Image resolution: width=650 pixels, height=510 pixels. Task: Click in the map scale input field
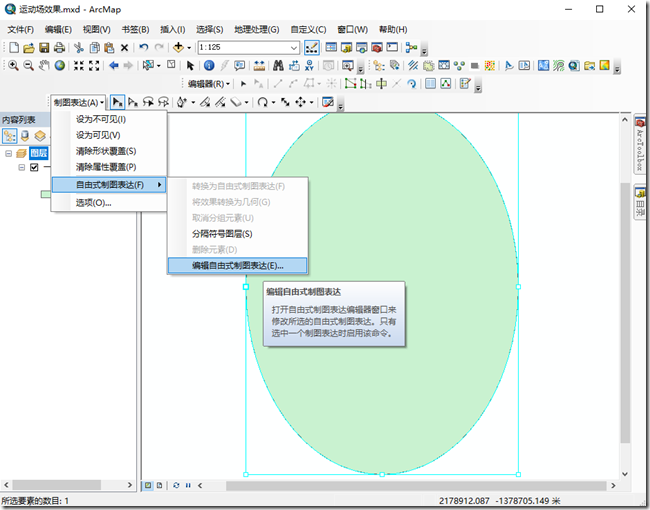[243, 48]
